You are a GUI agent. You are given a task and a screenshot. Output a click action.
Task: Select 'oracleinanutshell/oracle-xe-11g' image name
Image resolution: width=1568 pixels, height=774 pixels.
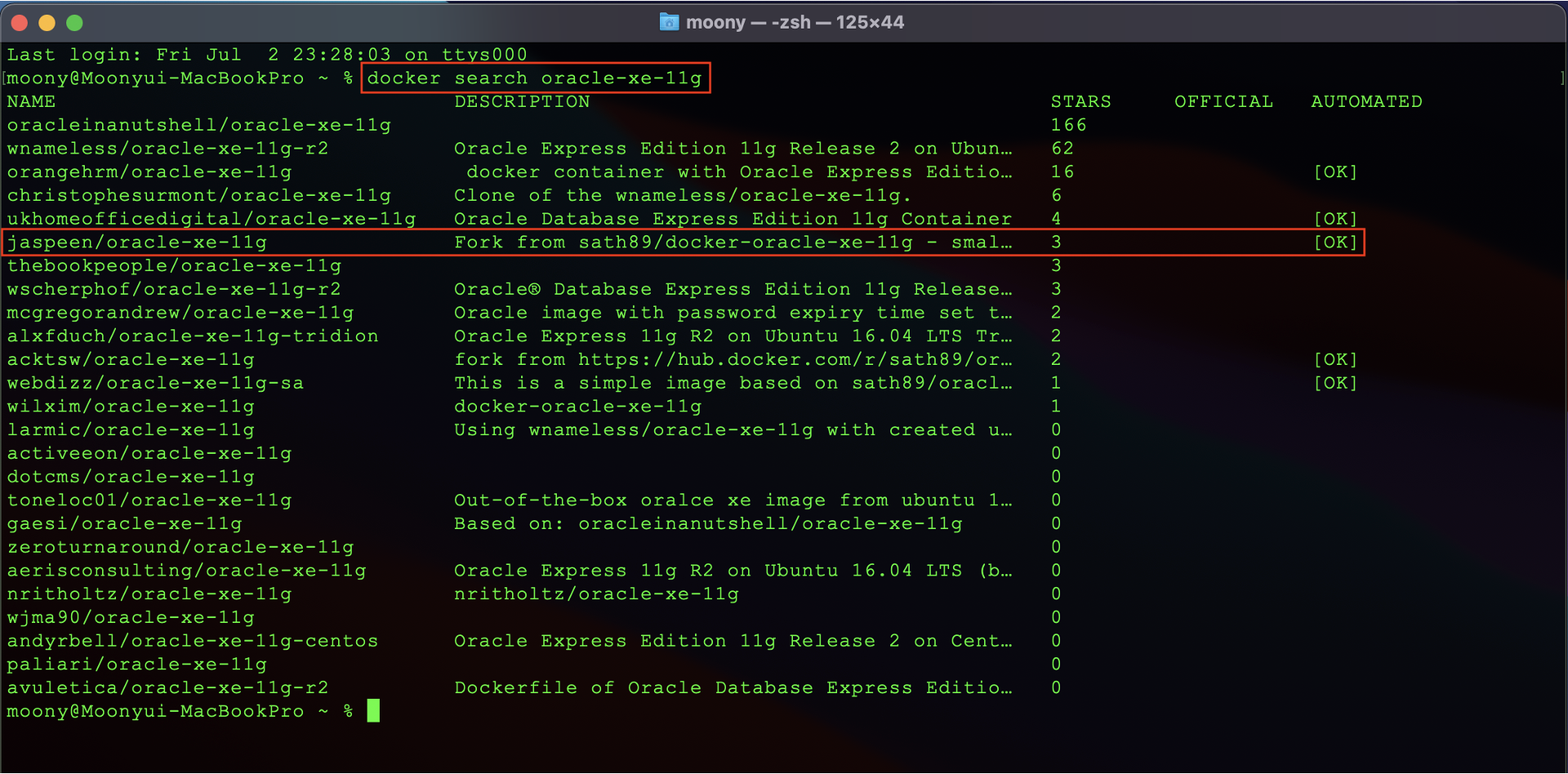[x=199, y=126]
